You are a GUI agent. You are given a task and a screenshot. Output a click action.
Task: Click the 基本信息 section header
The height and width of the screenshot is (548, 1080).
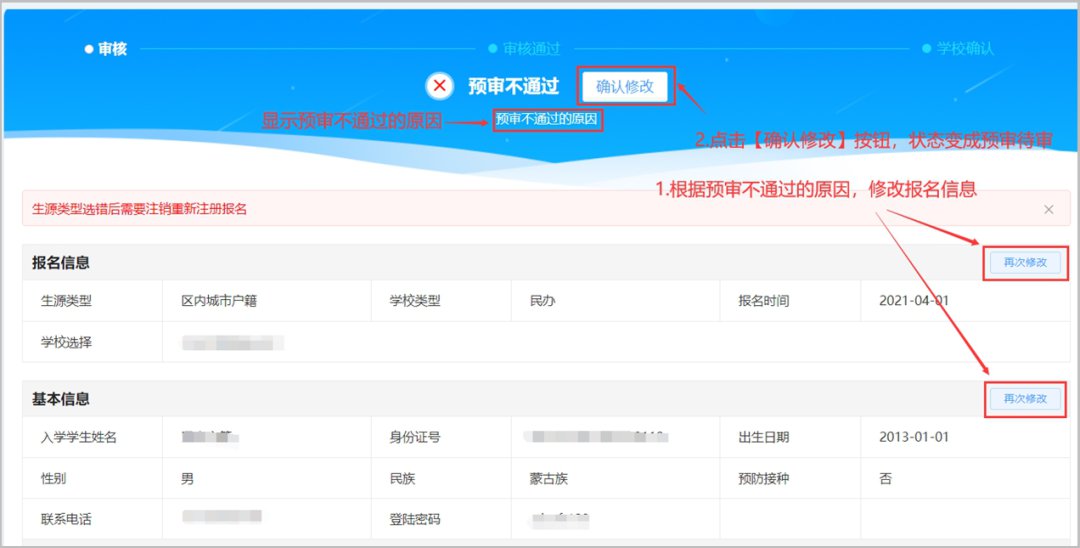tap(61, 399)
